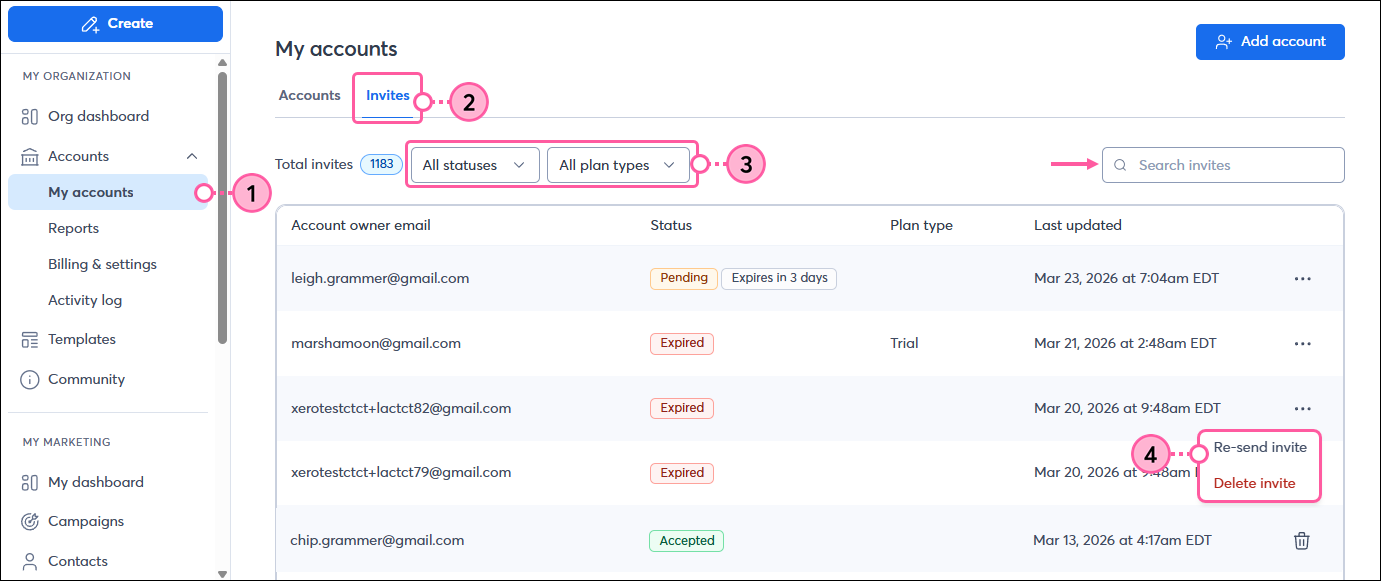Delete chip.grammer's invite using the trash icon

coord(1301,540)
